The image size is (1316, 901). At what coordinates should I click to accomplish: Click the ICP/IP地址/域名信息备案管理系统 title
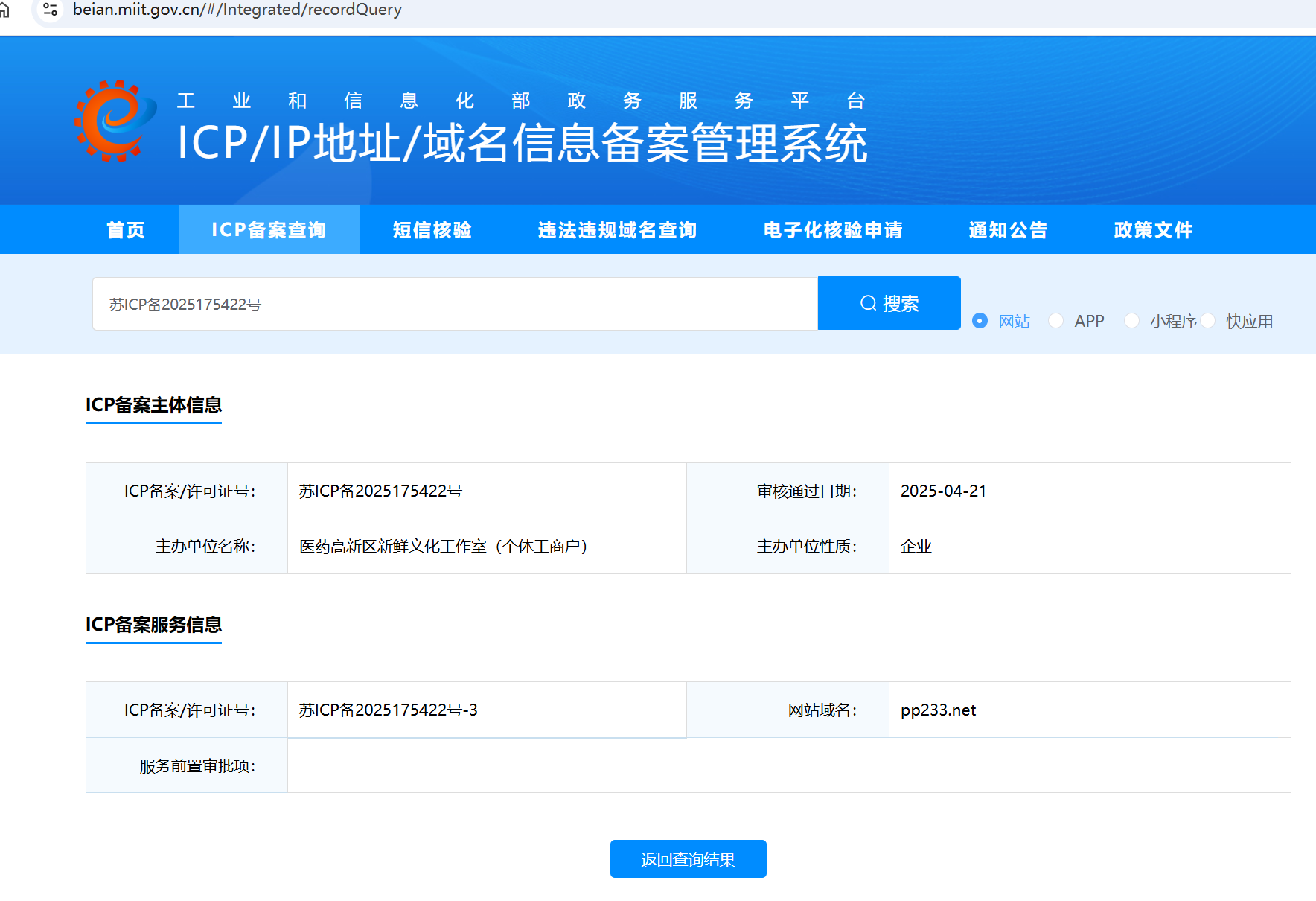[523, 143]
